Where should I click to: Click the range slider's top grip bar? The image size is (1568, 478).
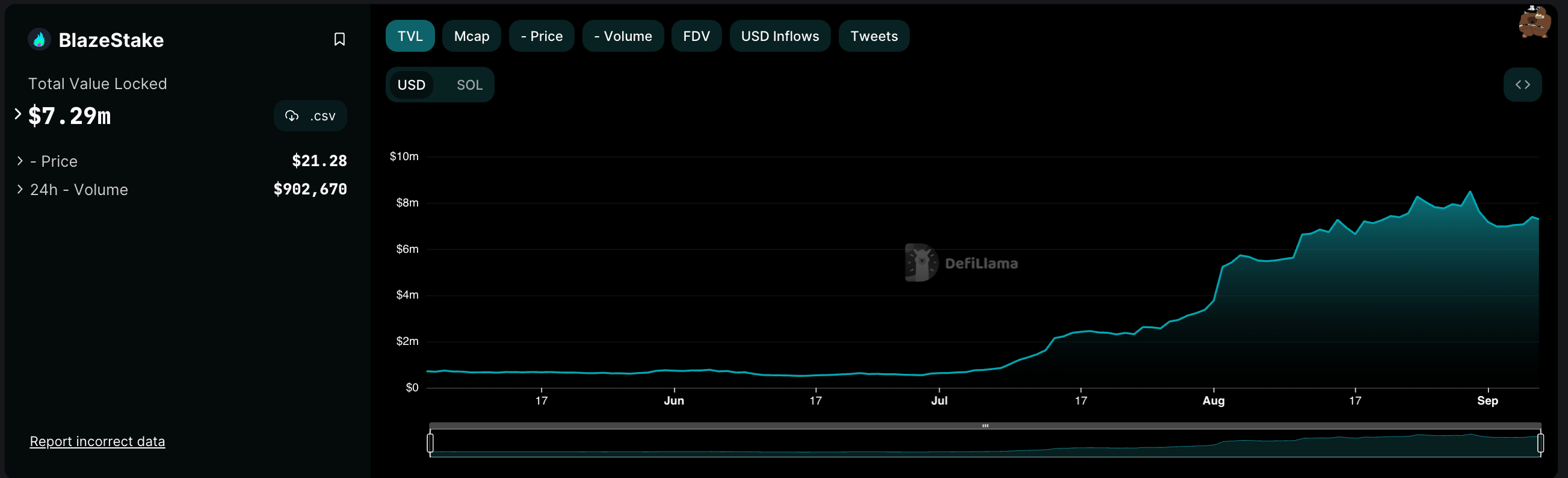986,426
